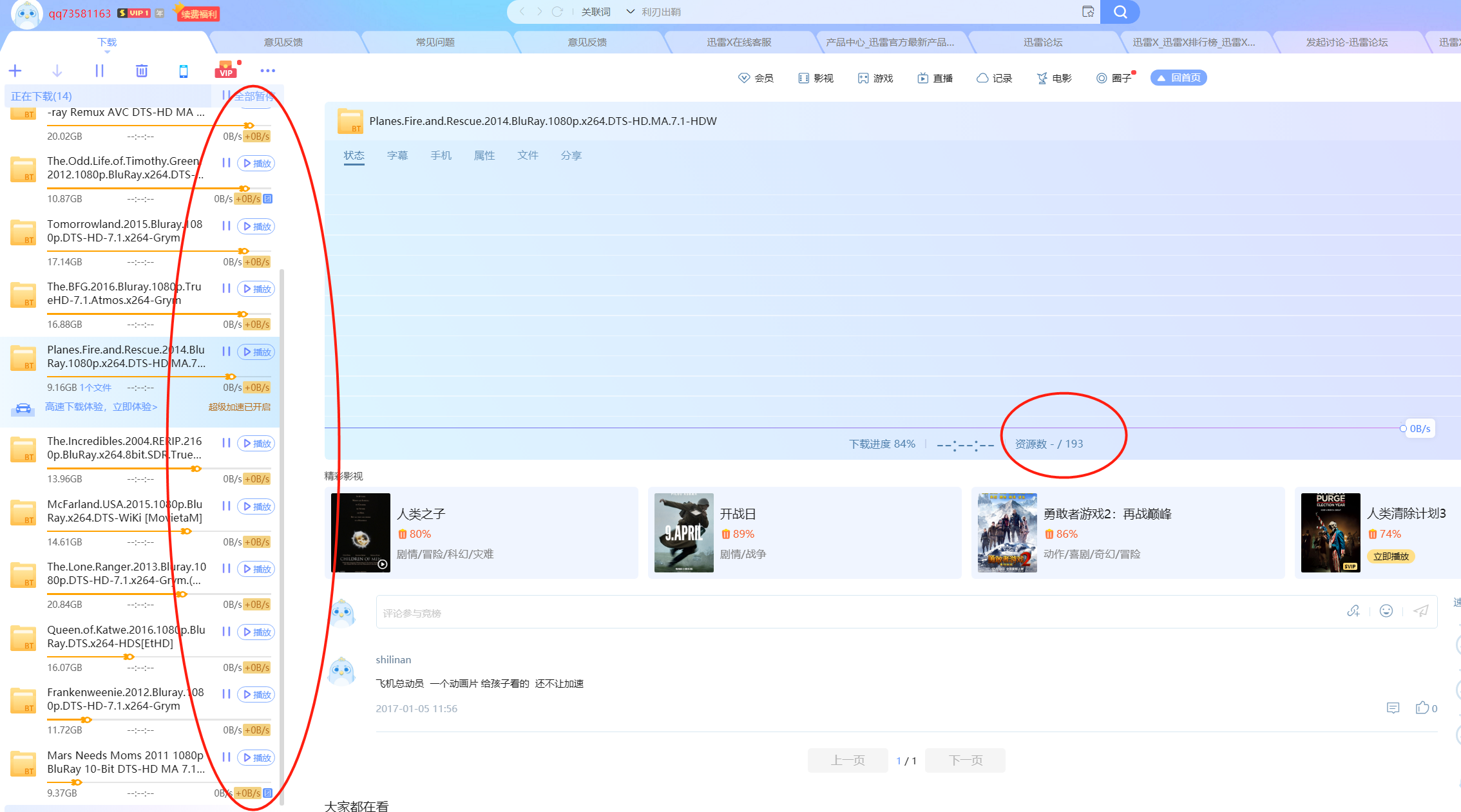Open the 影视 movies section
This screenshot has width=1461, height=812.
[x=815, y=77]
